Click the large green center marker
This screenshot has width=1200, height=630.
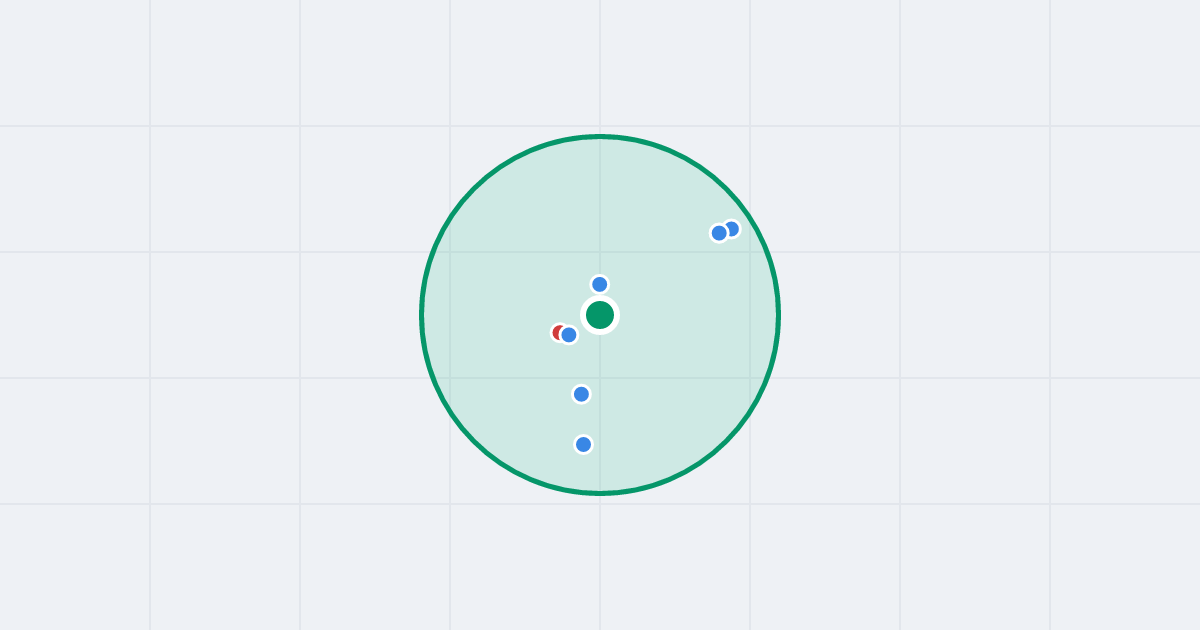[x=600, y=315]
